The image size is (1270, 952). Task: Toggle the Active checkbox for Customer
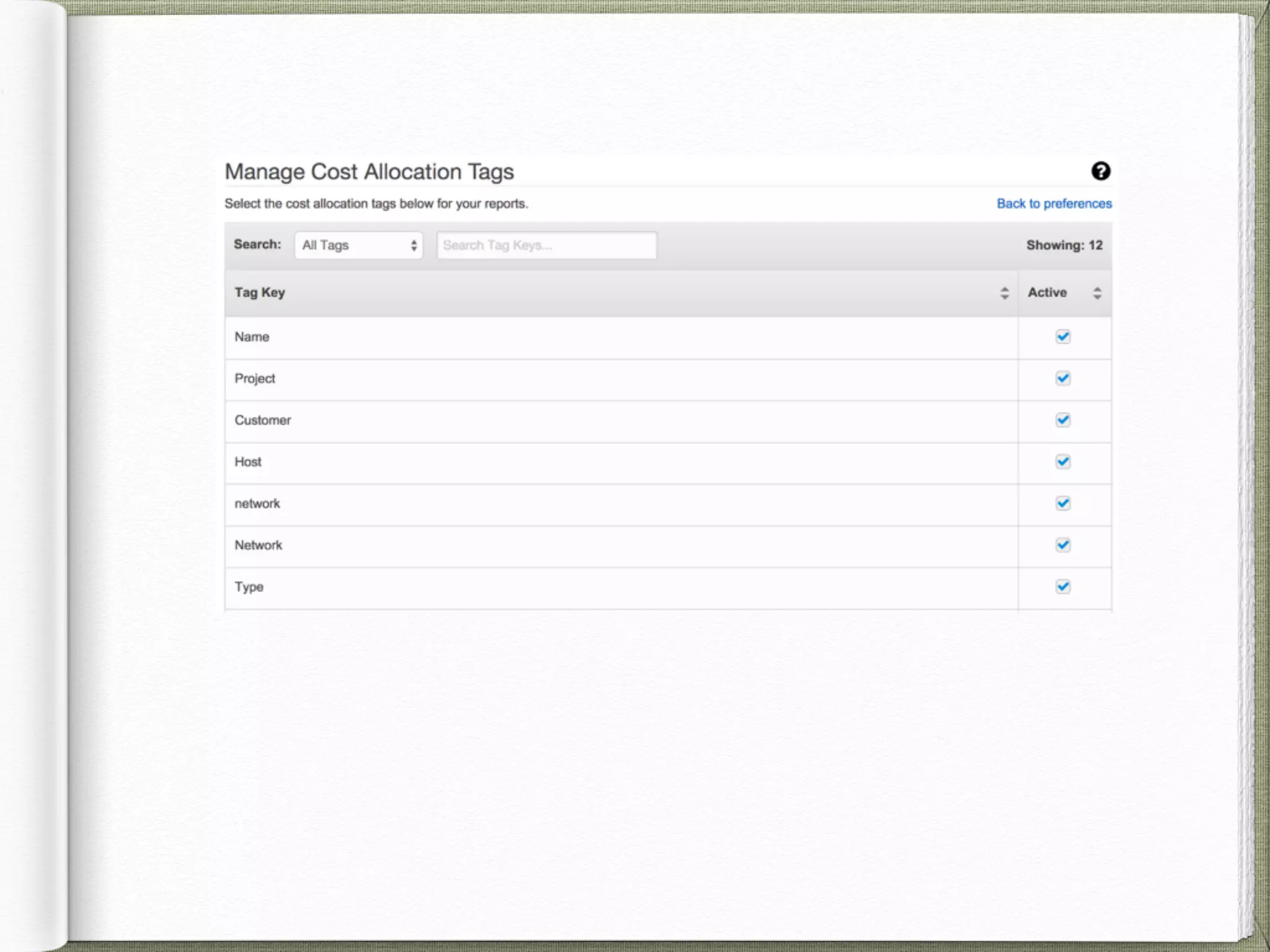(x=1063, y=420)
